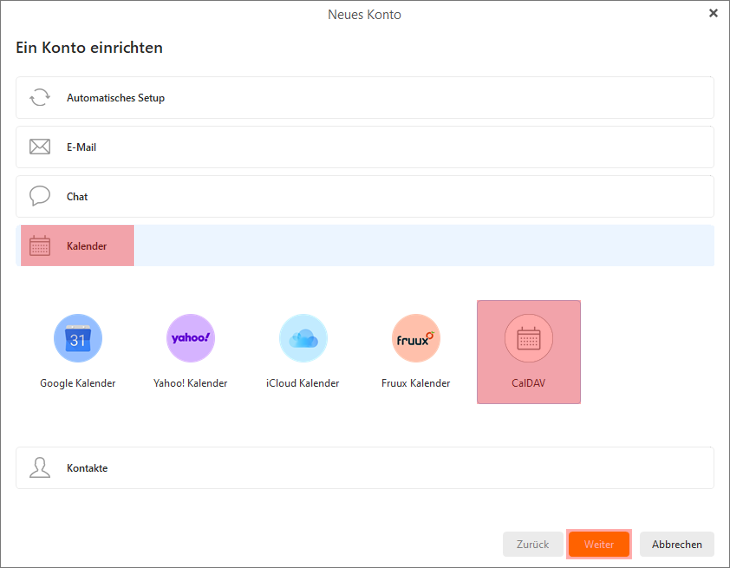730x568 pixels.
Task: Open the Kontakte account section
Action: click(x=365, y=468)
